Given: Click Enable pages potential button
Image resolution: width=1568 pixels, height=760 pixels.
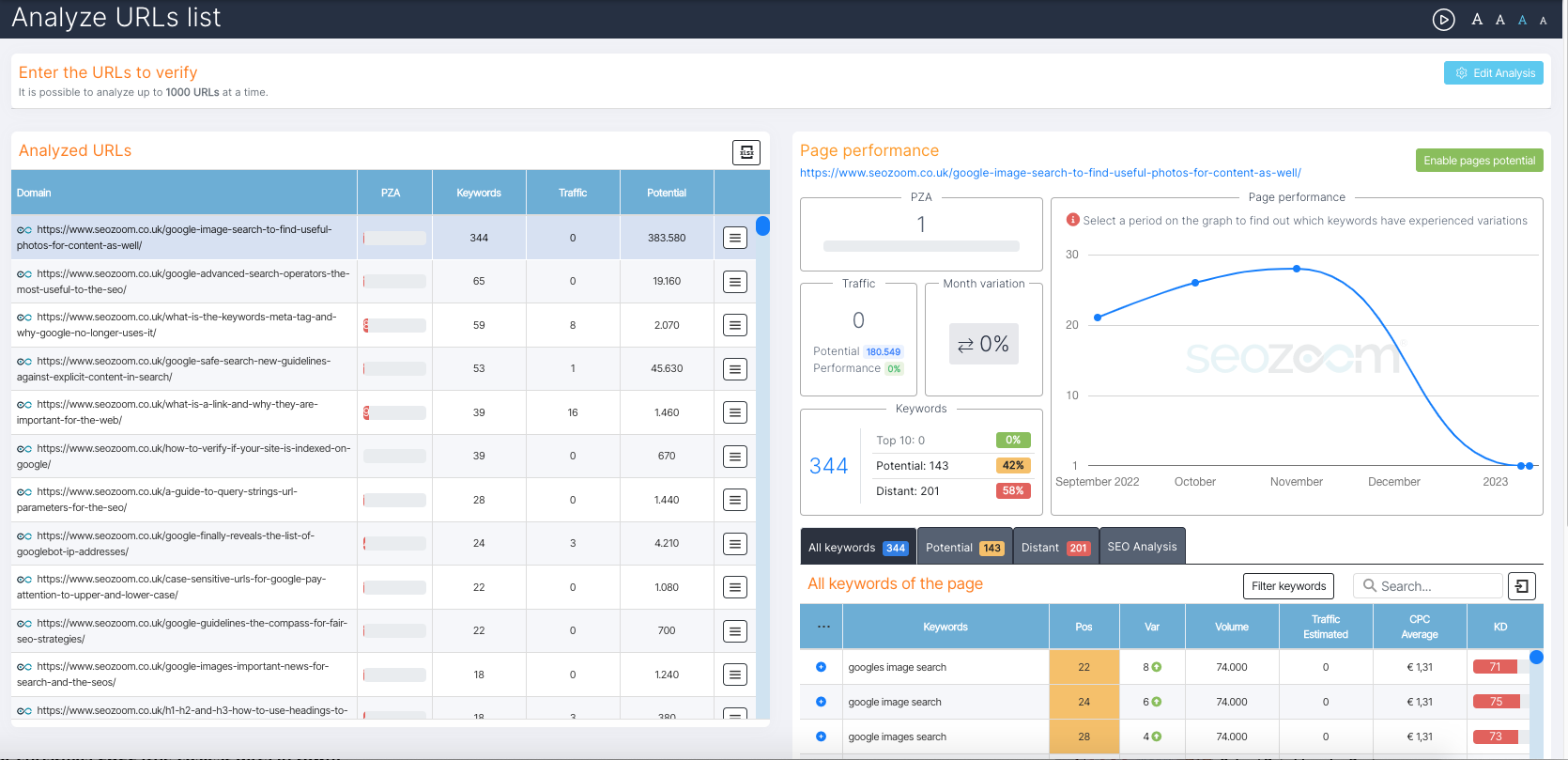Looking at the screenshot, I should pos(1479,161).
